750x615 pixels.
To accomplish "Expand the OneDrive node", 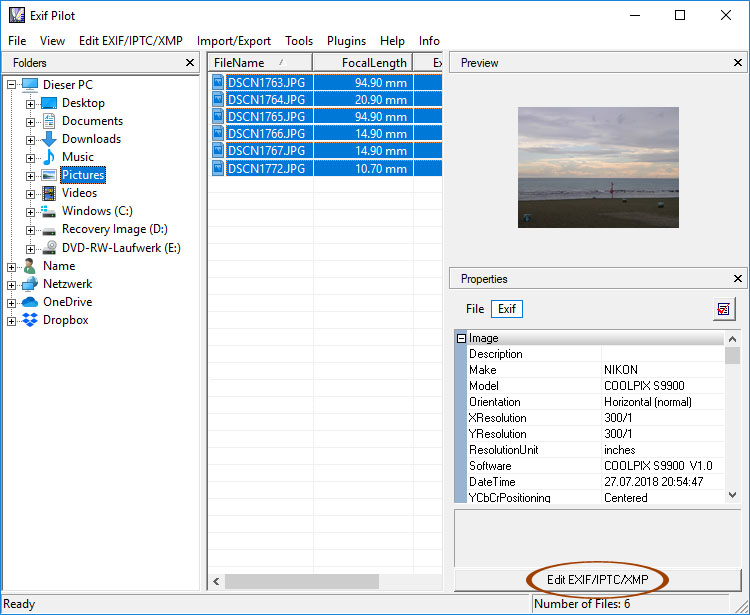I will coord(11,303).
